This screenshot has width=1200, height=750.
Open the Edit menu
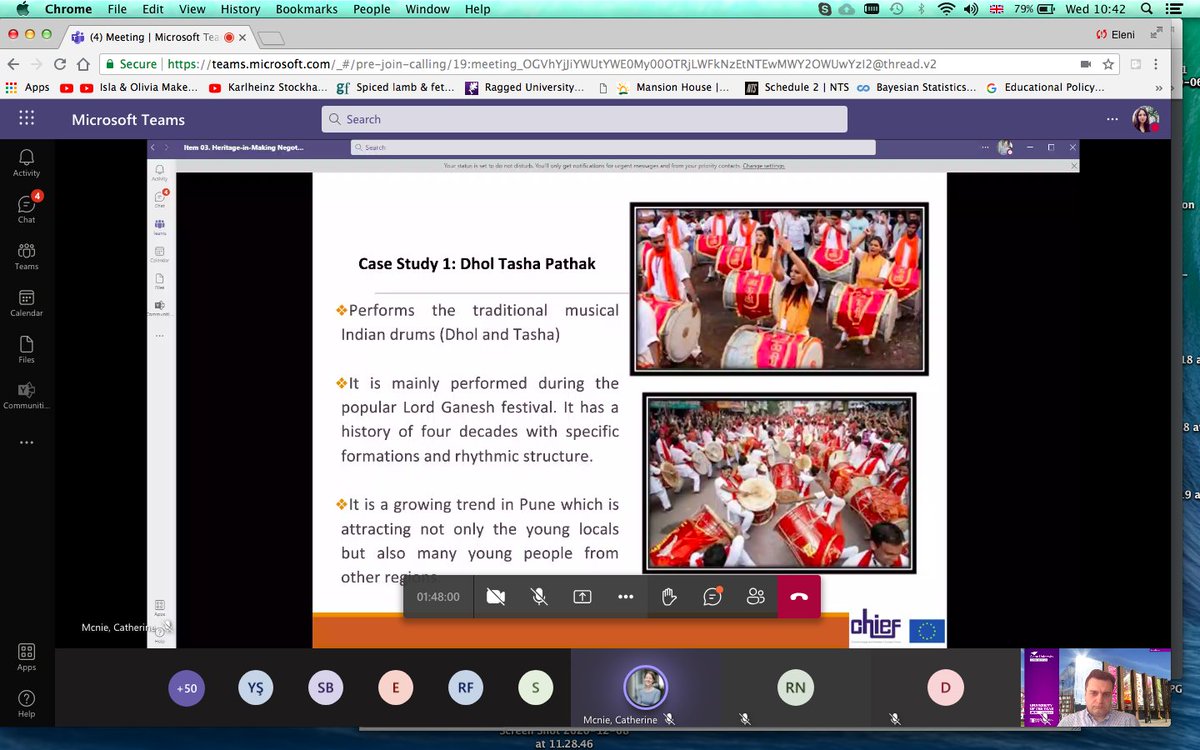153,9
